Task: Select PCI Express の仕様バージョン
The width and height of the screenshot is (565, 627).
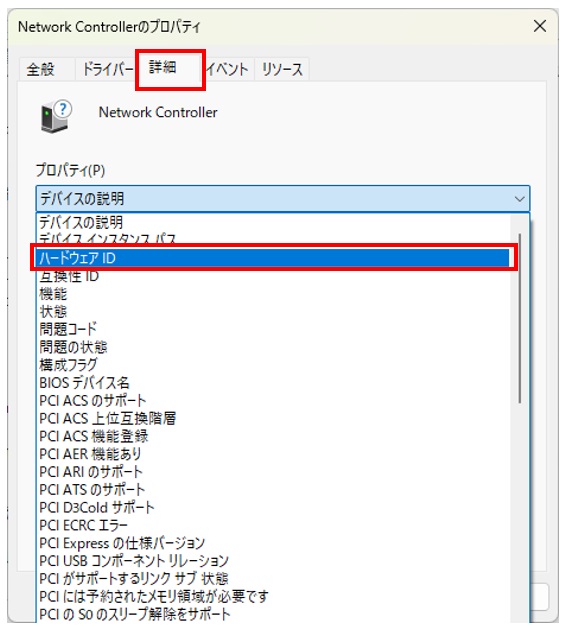Action: tap(273, 543)
